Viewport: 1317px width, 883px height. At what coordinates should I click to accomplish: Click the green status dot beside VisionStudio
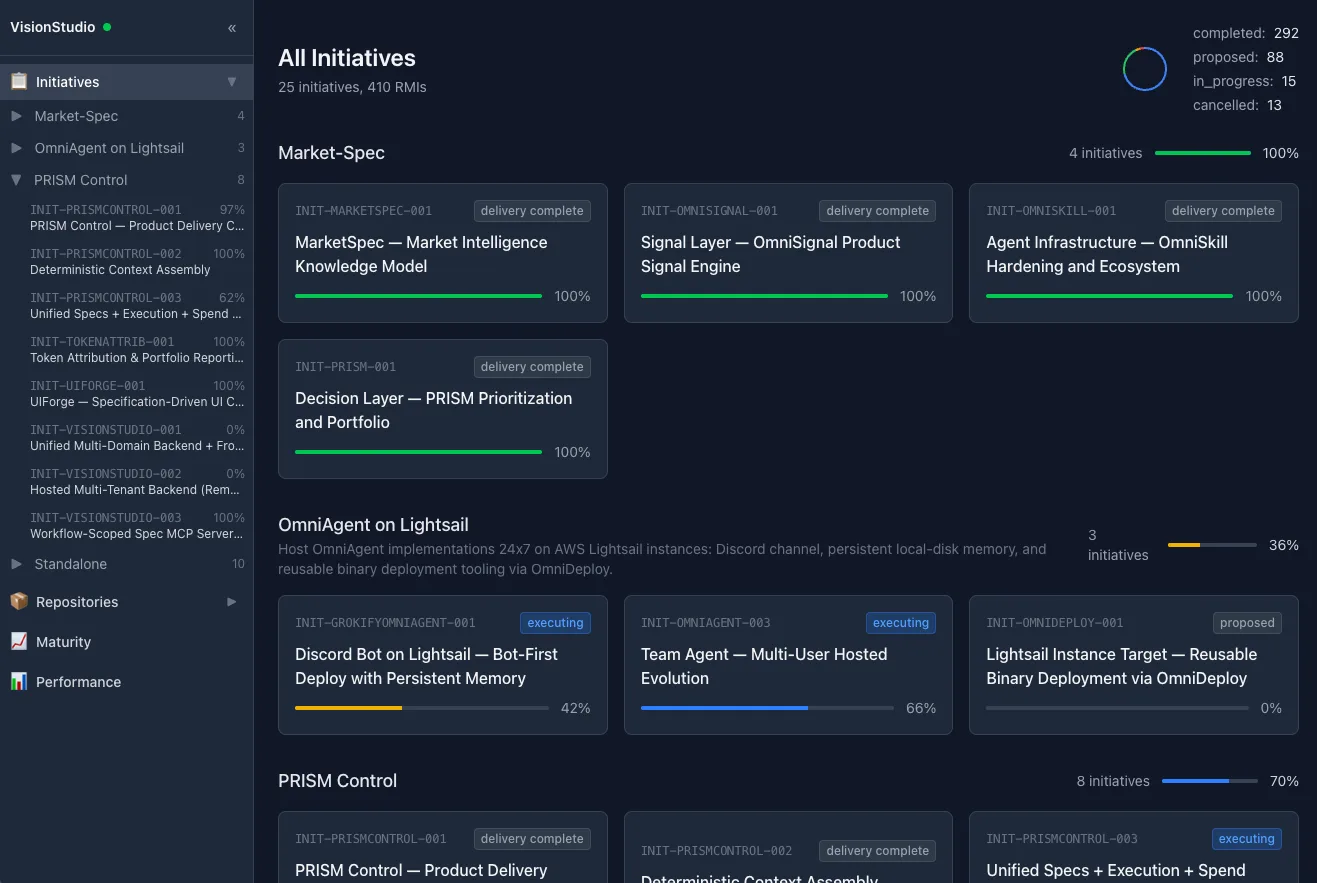point(107,27)
